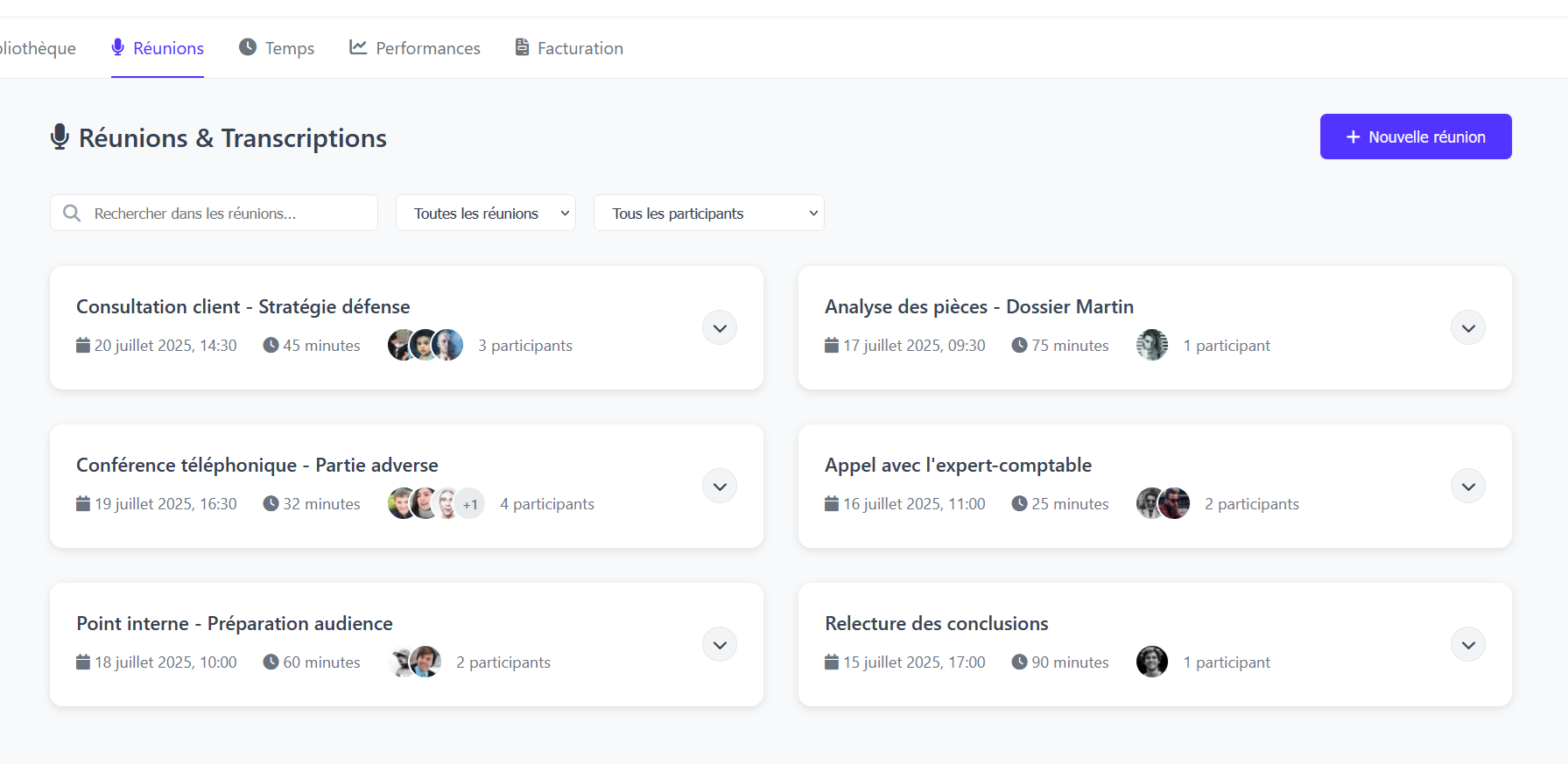Open Relecture des conclusions title
The width and height of the screenshot is (1568, 764).
(936, 623)
